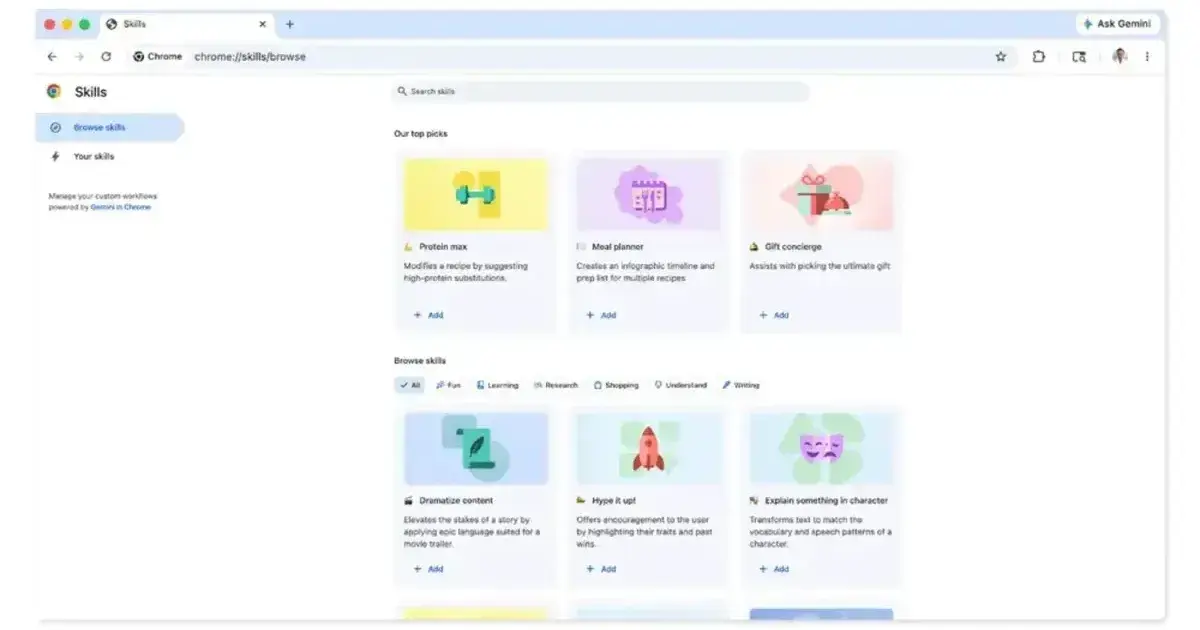The height and width of the screenshot is (630, 1200).
Task: Open the Hype it up rocket illustration
Action: 648,447
